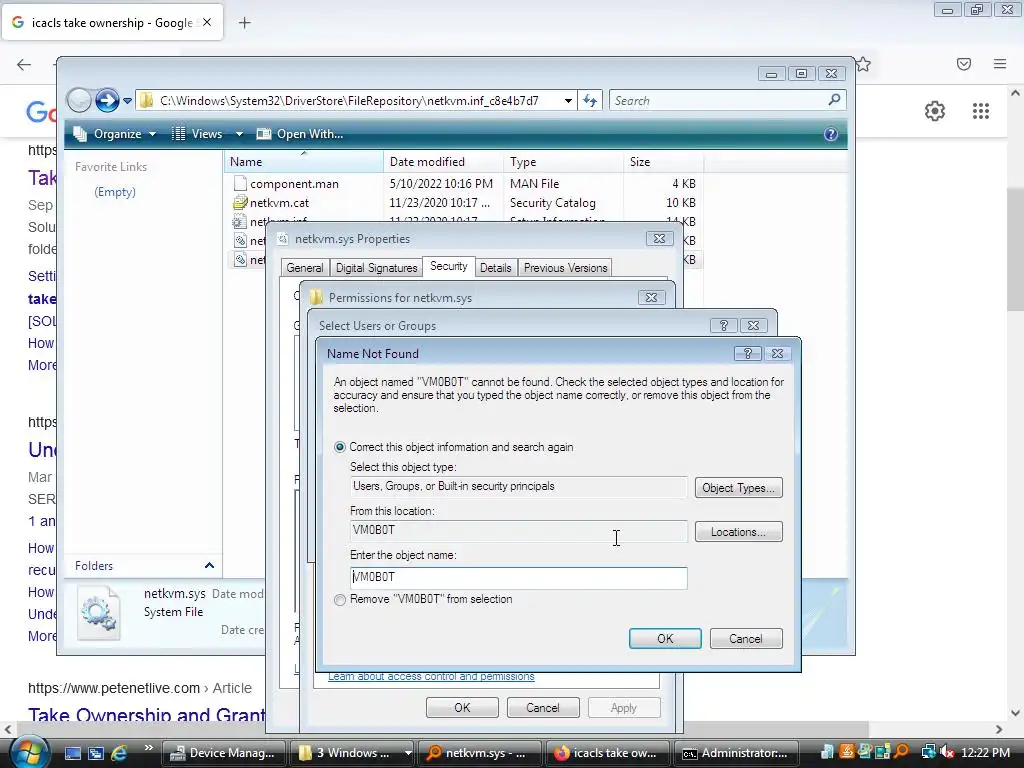Close the icacls Google tab
1024x768 pixels.
(206, 22)
